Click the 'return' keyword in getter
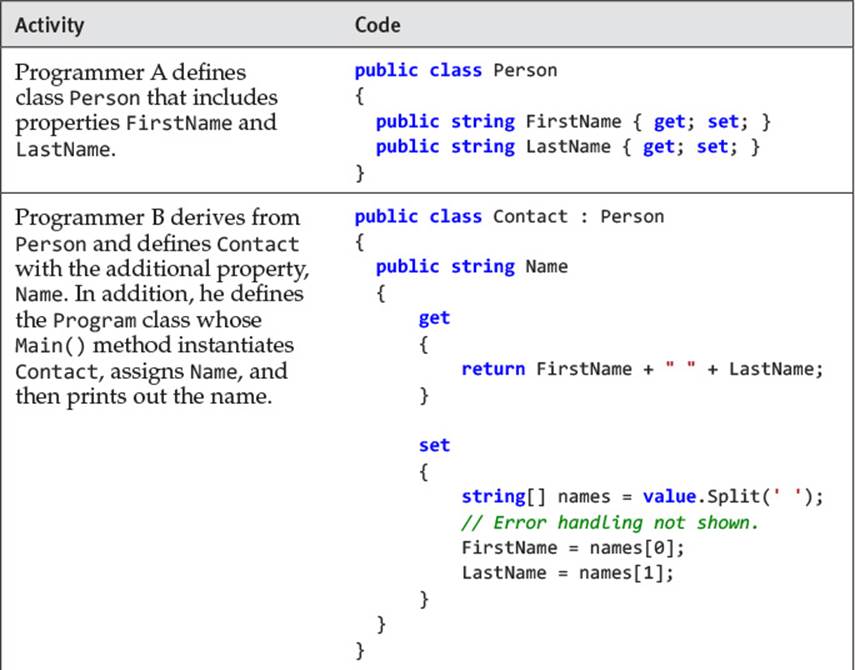This screenshot has width=855, height=670. pyautogui.click(x=493, y=369)
